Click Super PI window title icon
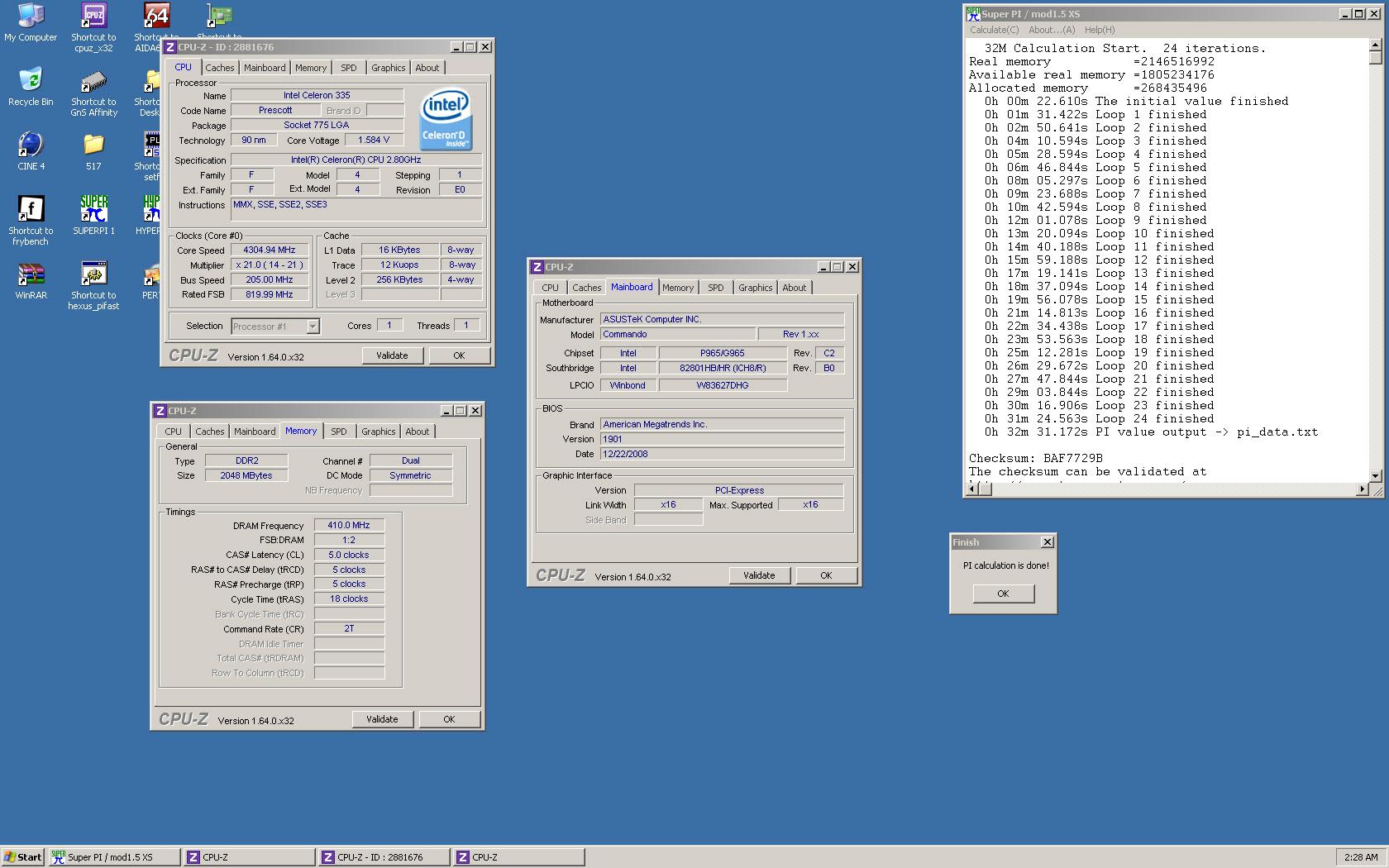This screenshot has width=1389, height=868. 974,13
